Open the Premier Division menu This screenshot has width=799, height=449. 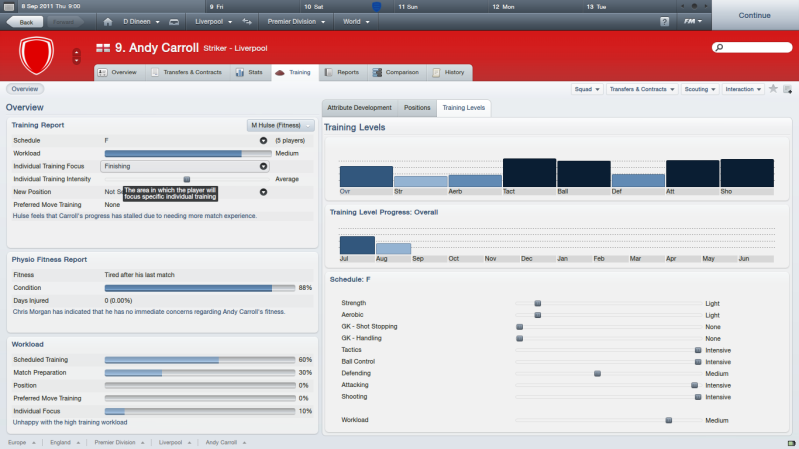(x=296, y=22)
